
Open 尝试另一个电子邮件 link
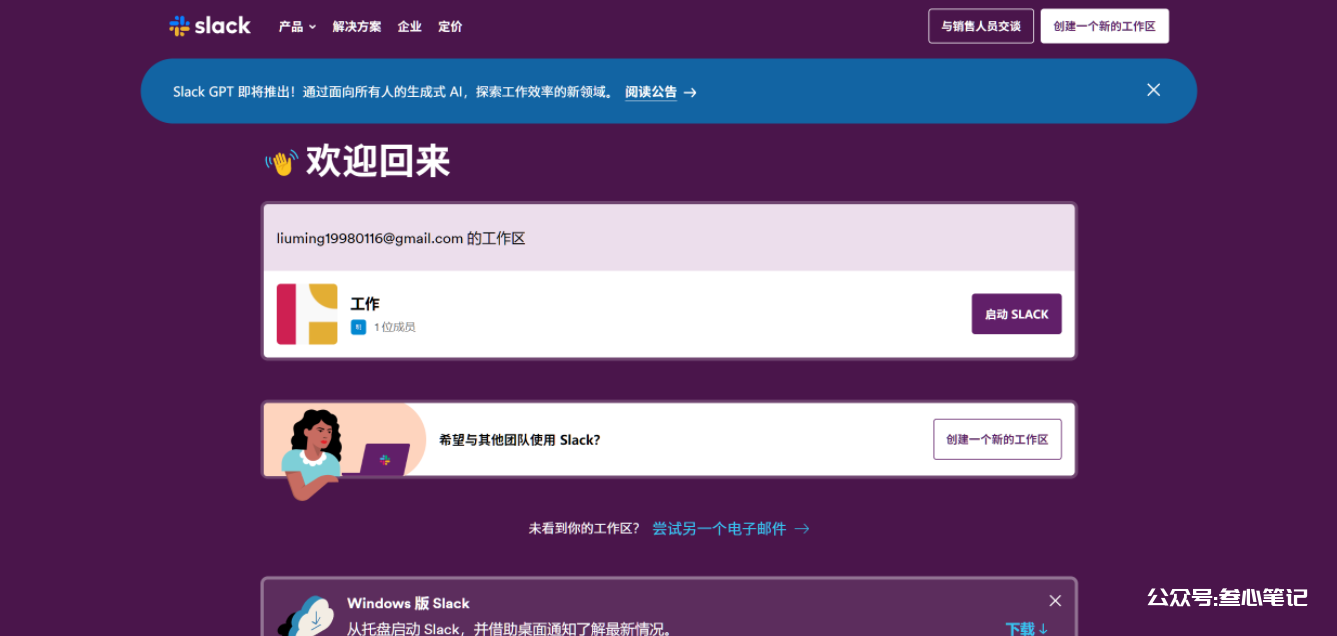(x=731, y=528)
